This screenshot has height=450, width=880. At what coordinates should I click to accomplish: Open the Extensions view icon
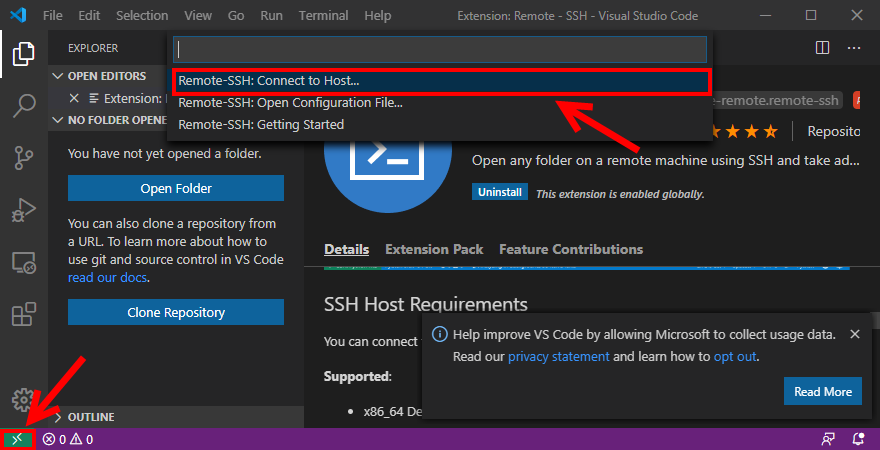pos(24,315)
